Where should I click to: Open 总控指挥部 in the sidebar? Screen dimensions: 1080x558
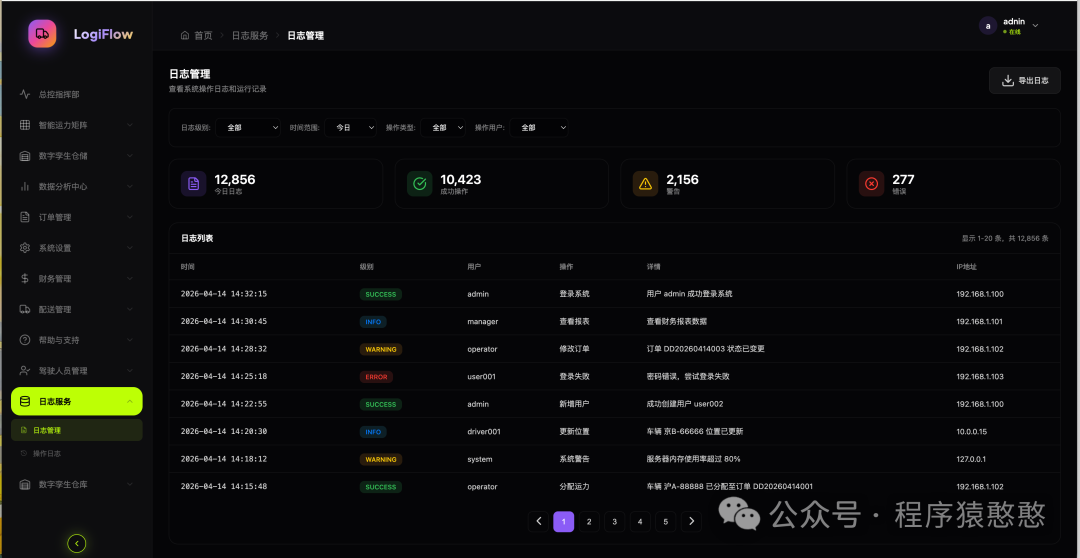pyautogui.click(x=76, y=94)
